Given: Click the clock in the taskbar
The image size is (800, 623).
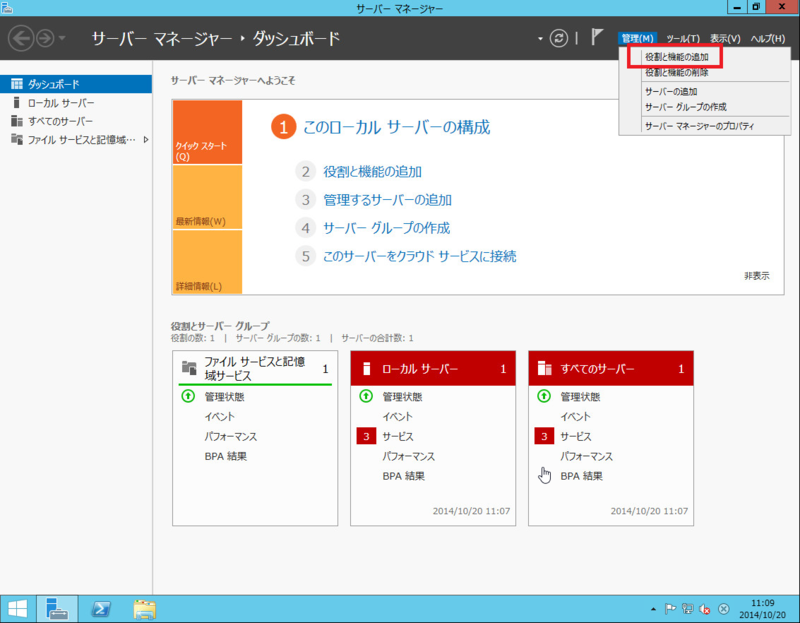Looking at the screenshot, I should click(765, 607).
